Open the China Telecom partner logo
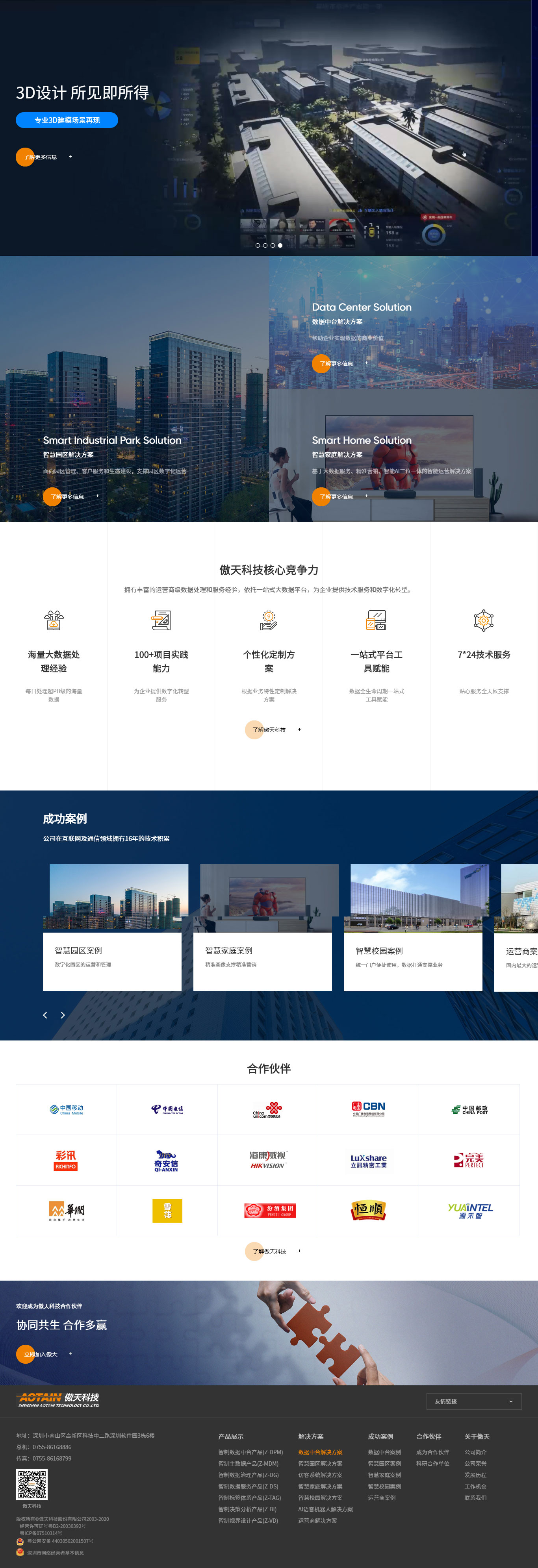 pyautogui.click(x=167, y=1109)
